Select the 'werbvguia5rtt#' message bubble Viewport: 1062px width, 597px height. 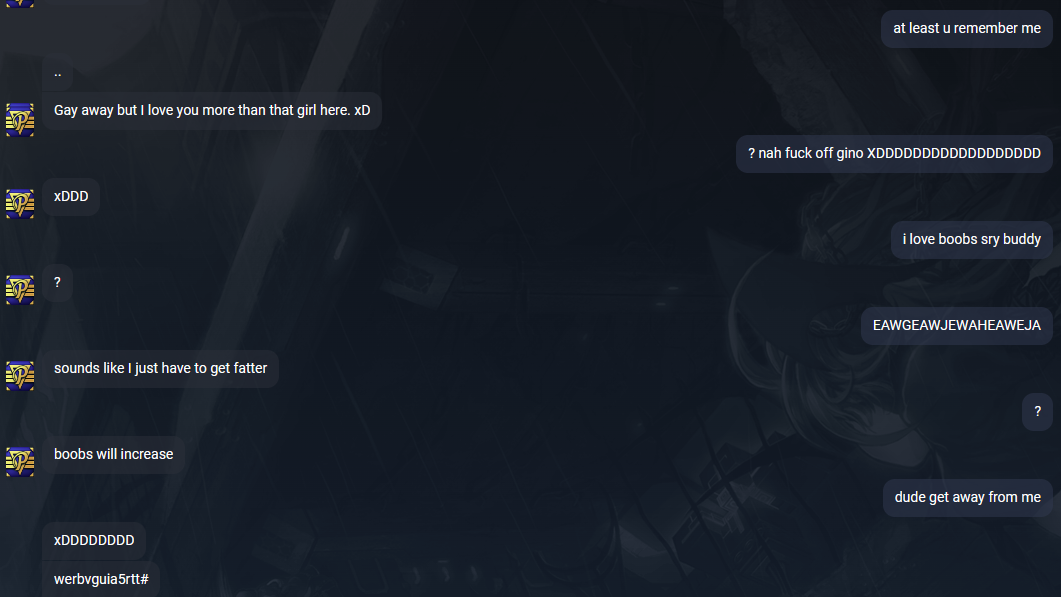point(101,579)
